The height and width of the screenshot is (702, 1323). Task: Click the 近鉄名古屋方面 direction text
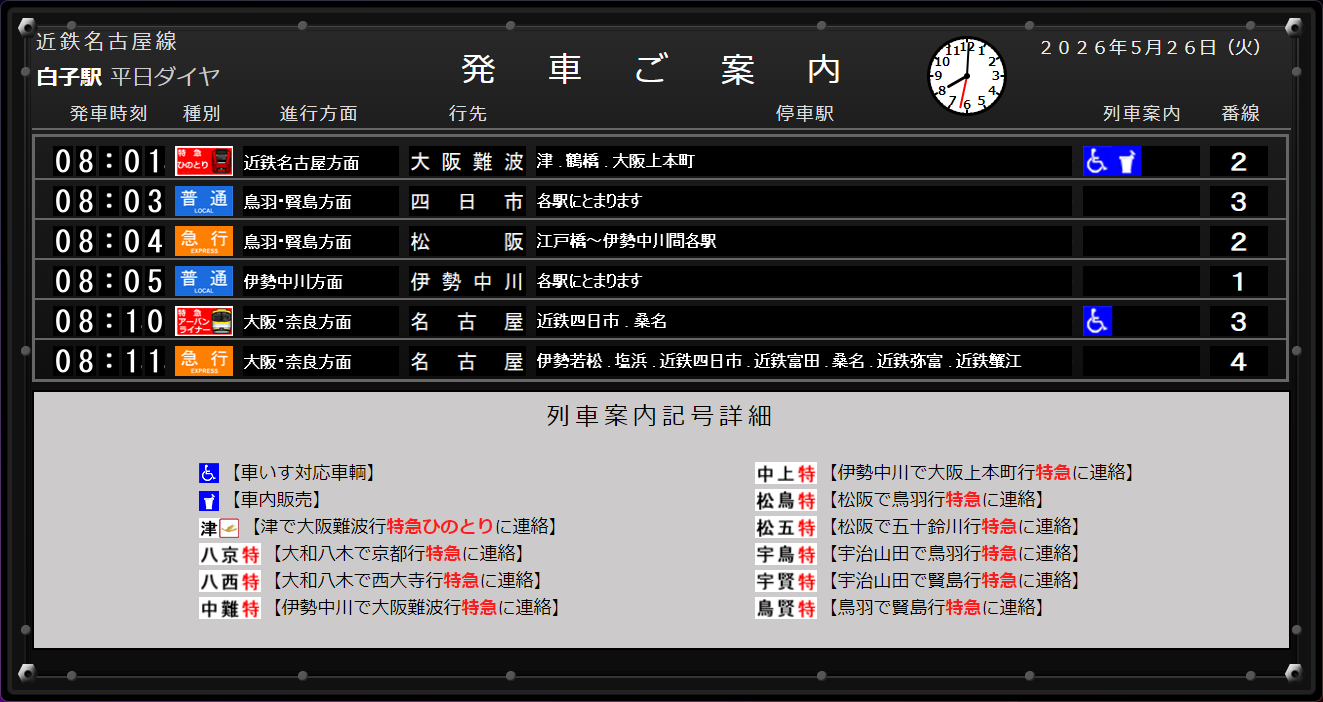(x=301, y=162)
